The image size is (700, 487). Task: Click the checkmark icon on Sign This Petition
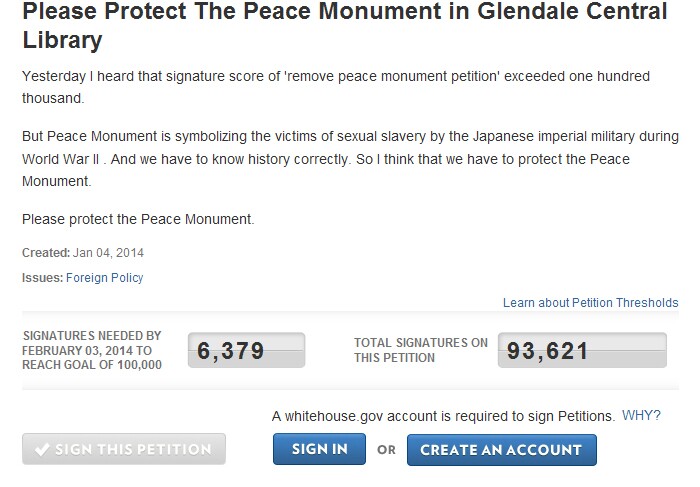[x=42, y=449]
